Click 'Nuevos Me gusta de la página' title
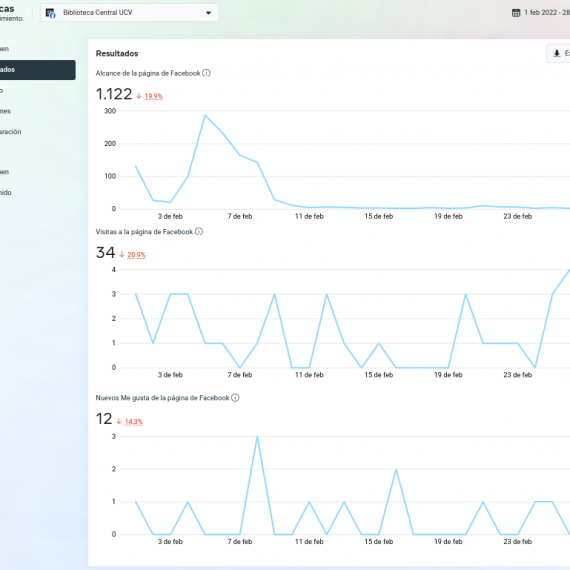Screen dimensions: 570x570 [x=162, y=398]
